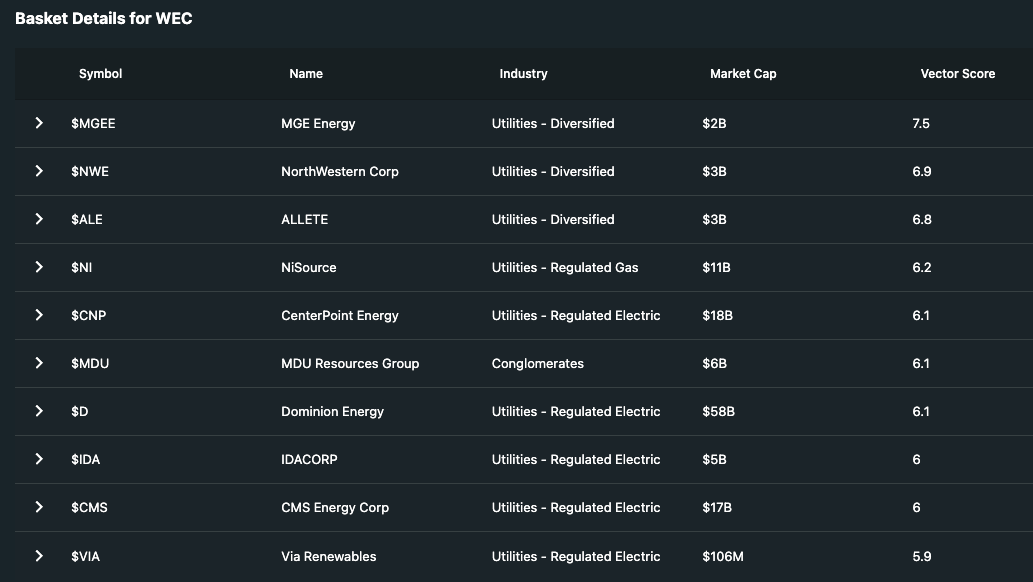Screen dimensions: 1033x582
Task: Select the NiSource name cell
Action: tap(308, 268)
